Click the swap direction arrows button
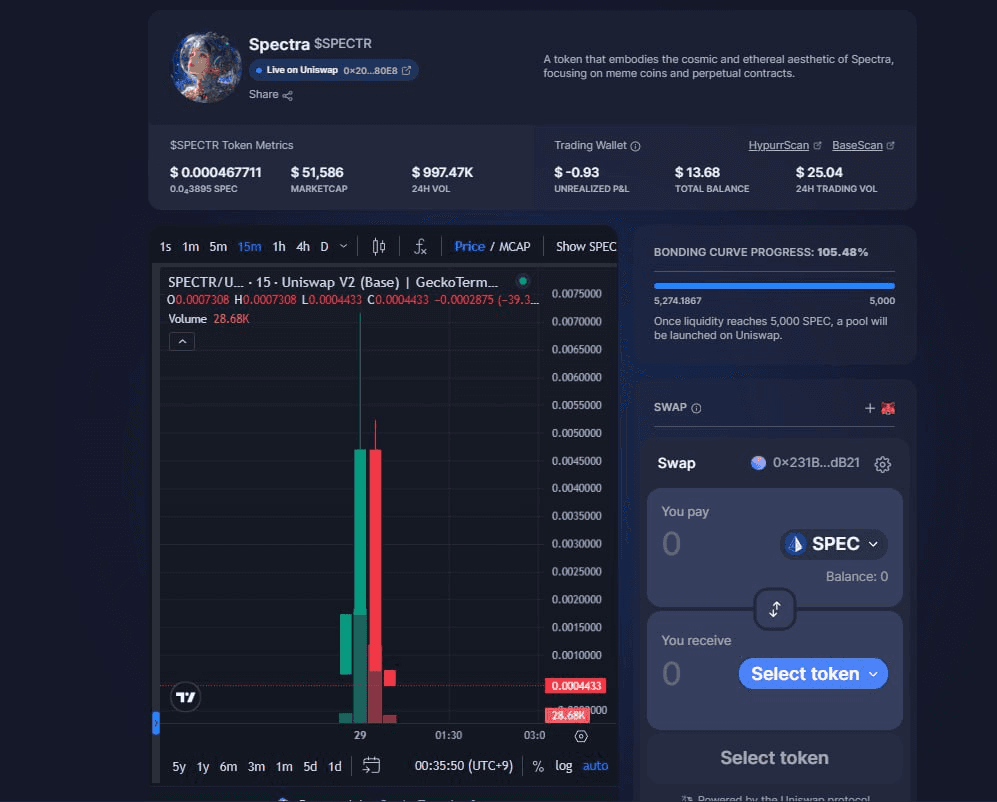 [774, 609]
